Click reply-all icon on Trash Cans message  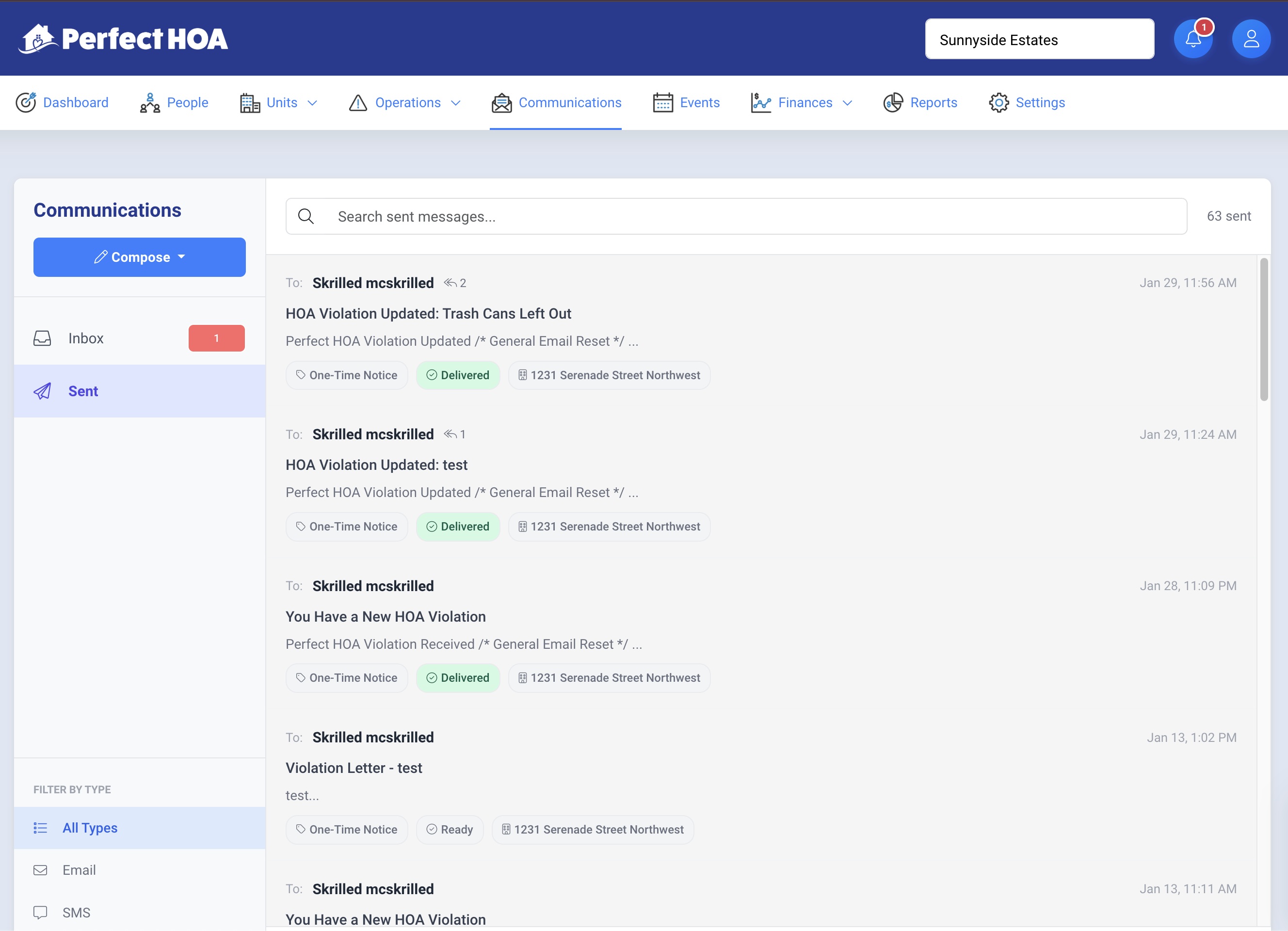451,283
